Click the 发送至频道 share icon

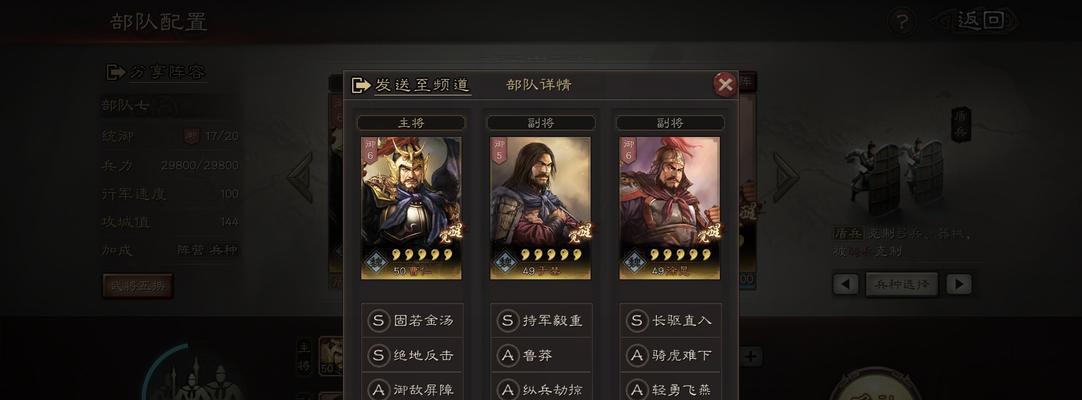tap(361, 85)
